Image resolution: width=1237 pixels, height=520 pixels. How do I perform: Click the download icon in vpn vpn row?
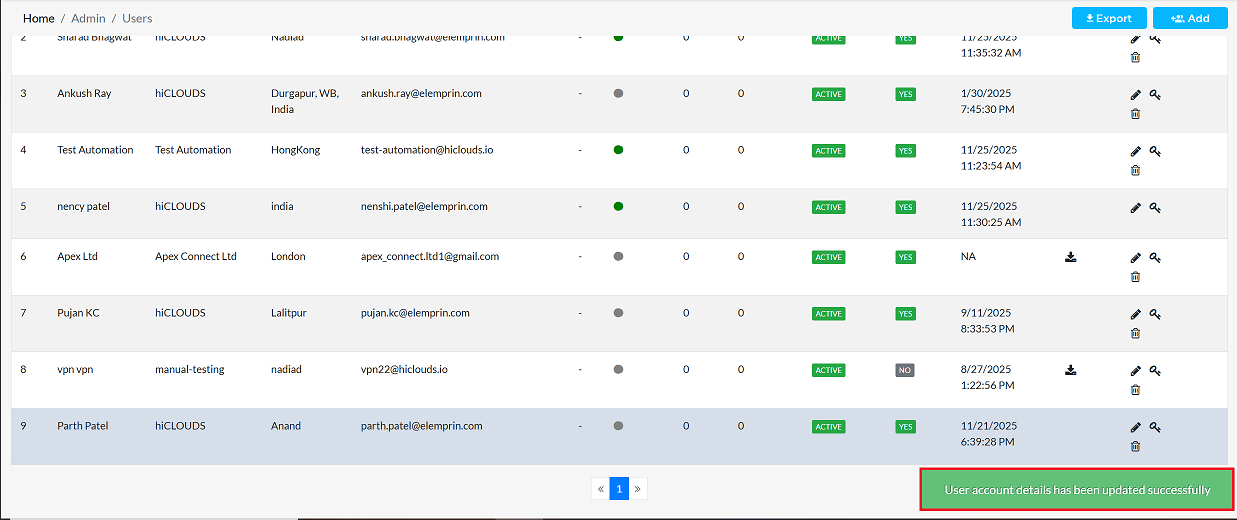(1071, 370)
